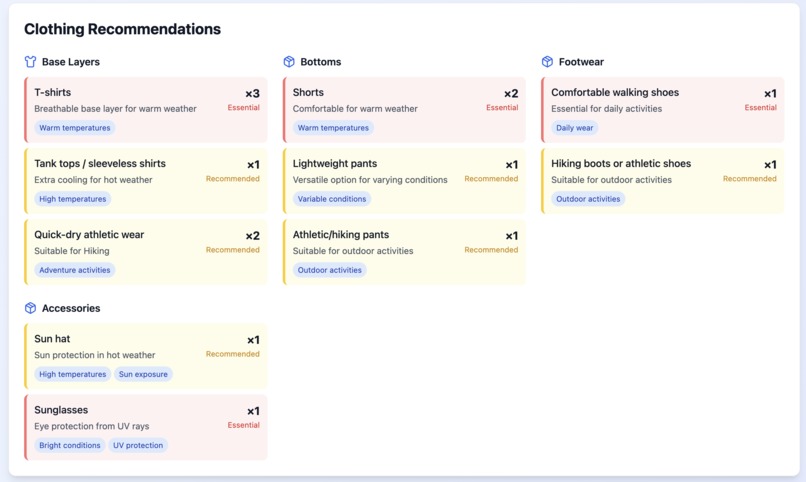806x482 pixels.
Task: Click High temperatures tag under Sun hat
Action: [x=72, y=374]
